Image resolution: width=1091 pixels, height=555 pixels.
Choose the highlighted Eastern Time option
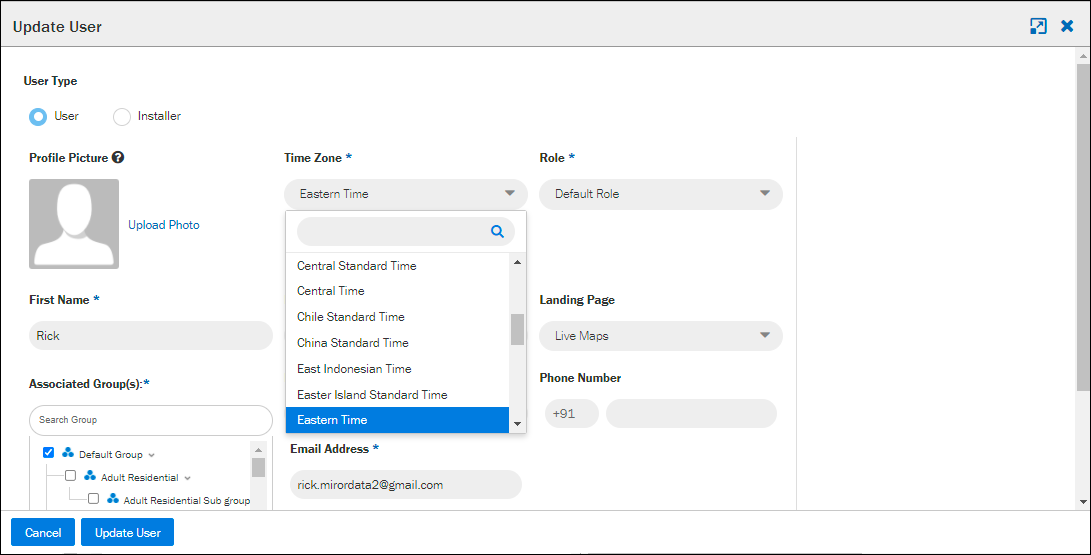(397, 420)
